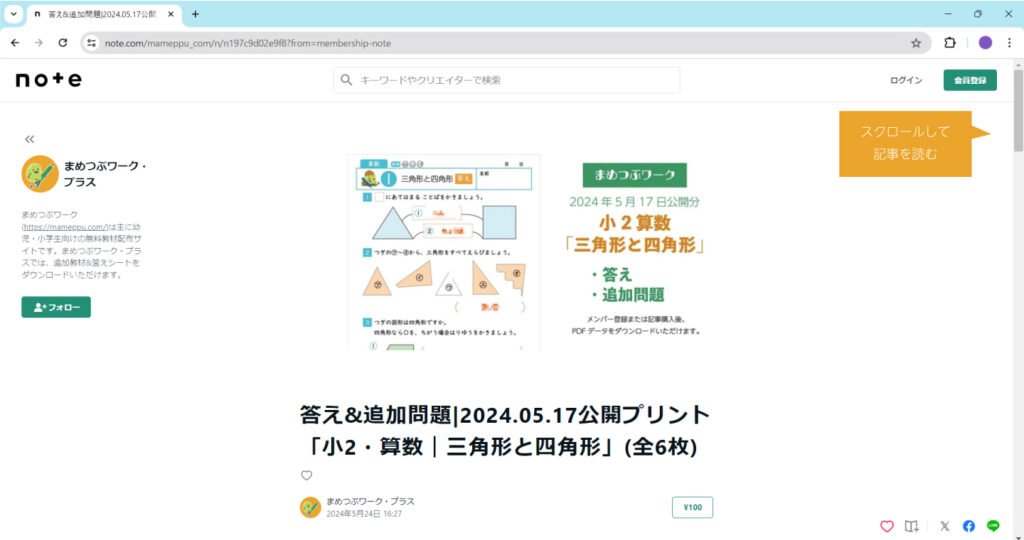Image resolution: width=1024 pixels, height=540 pixels.
Task: Click the browser forward arrow
Action: [x=39, y=42]
